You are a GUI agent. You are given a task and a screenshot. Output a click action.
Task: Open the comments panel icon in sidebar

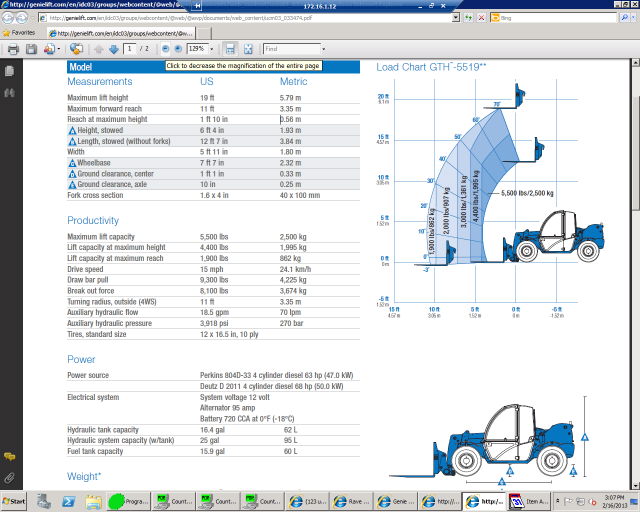[x=9, y=456]
